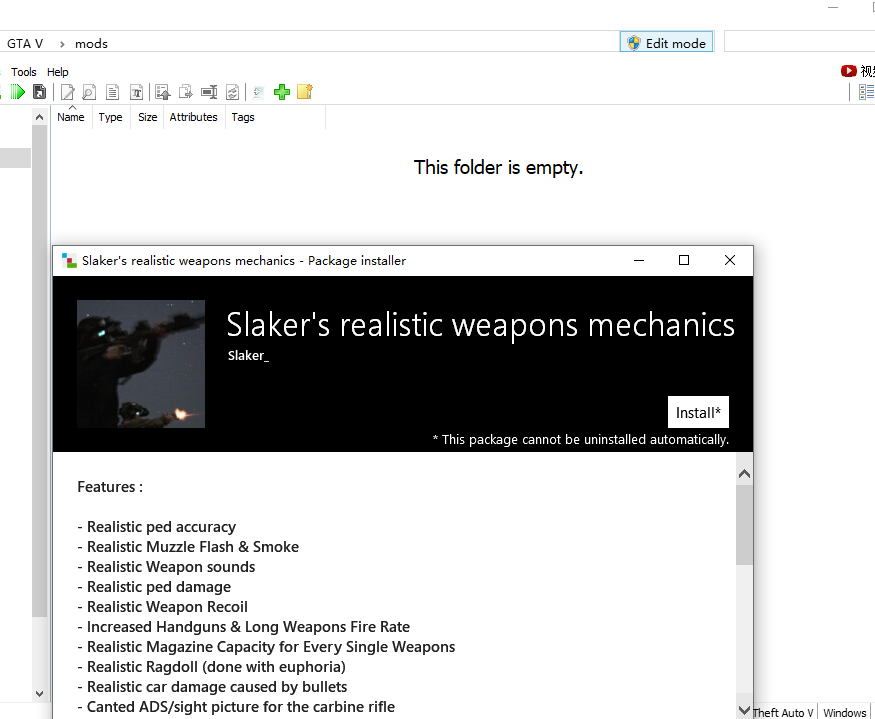Open the Help menu
The width and height of the screenshot is (875, 719).
coord(58,72)
